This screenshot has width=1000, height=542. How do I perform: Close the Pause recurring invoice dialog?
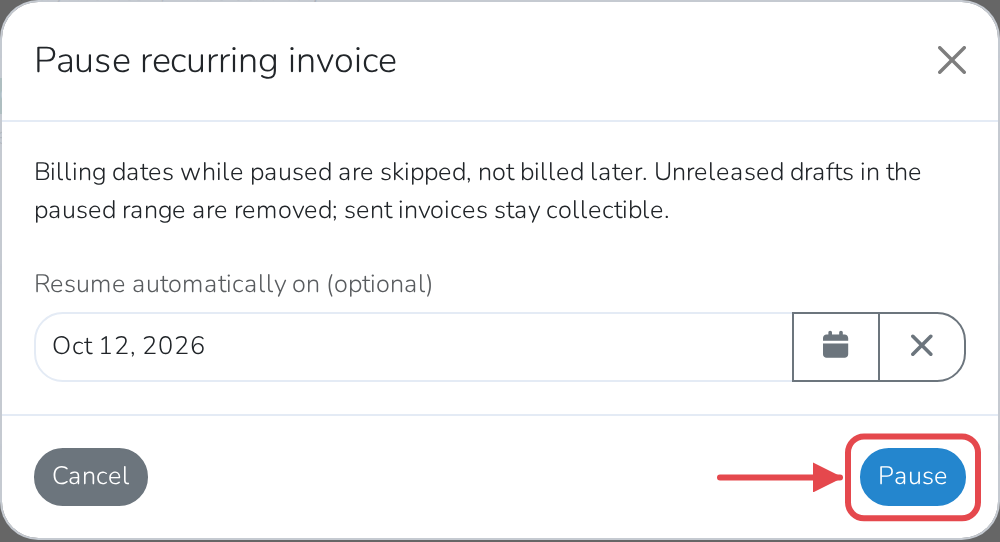pos(952,61)
